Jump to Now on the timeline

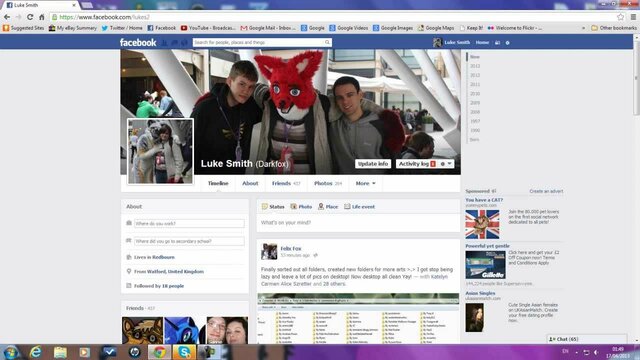[474, 57]
